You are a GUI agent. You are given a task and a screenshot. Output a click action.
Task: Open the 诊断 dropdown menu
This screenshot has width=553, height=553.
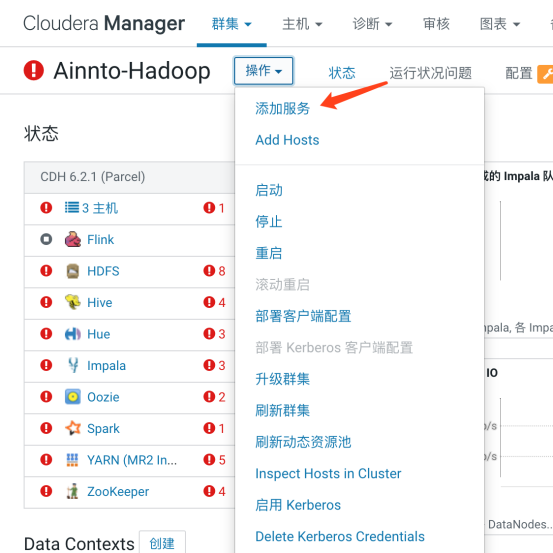tap(372, 24)
